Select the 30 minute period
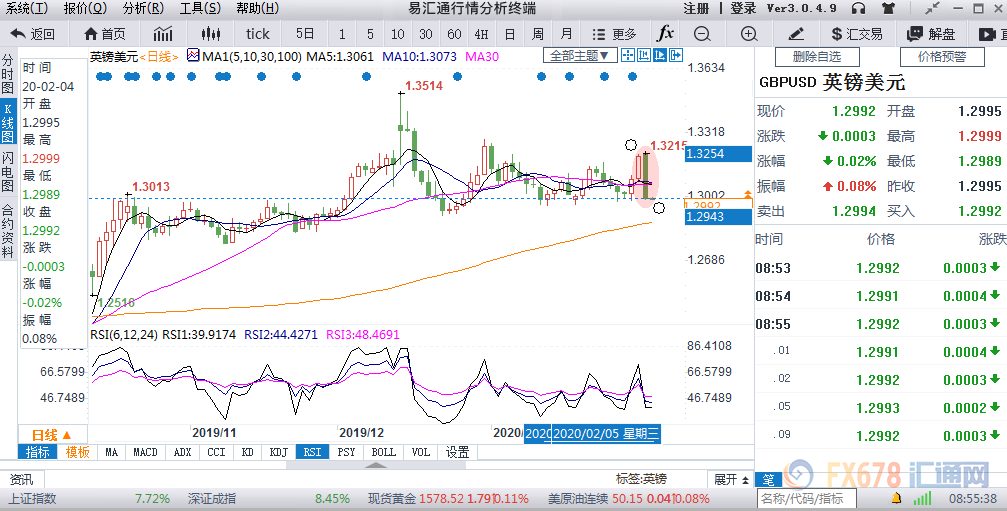The width and height of the screenshot is (1007, 511). click(425, 34)
